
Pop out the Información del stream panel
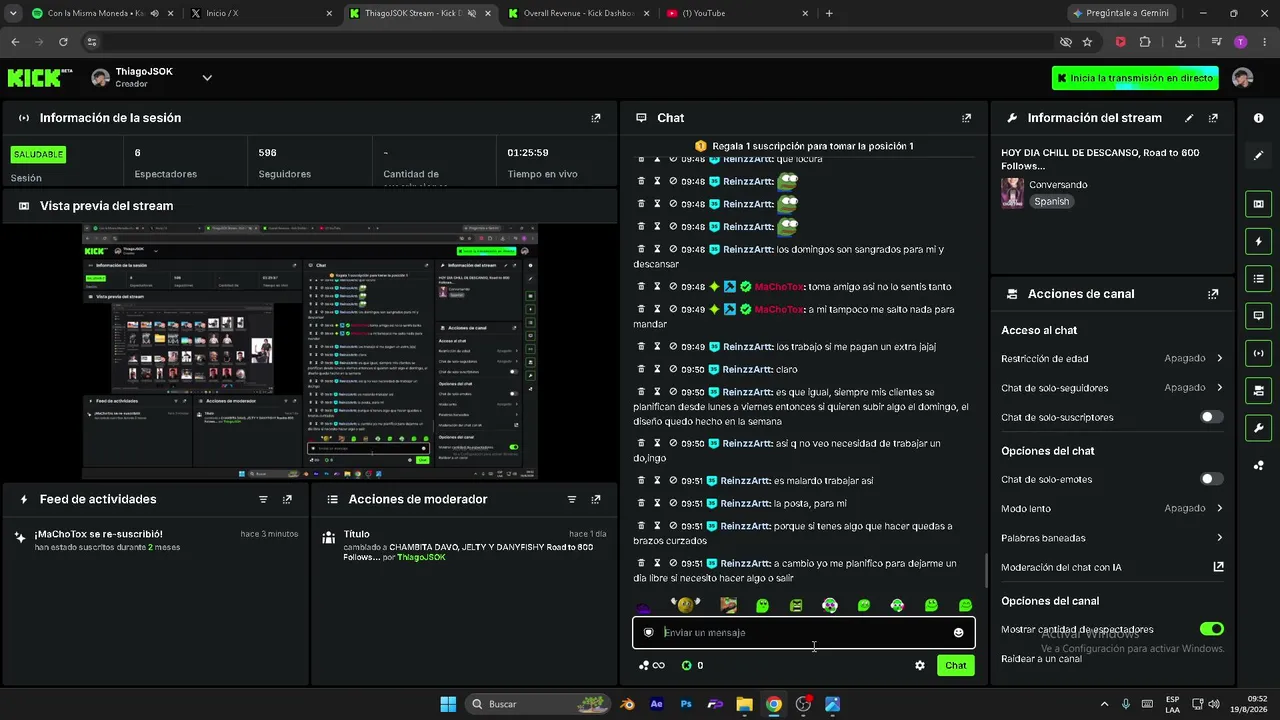pyautogui.click(x=1213, y=118)
